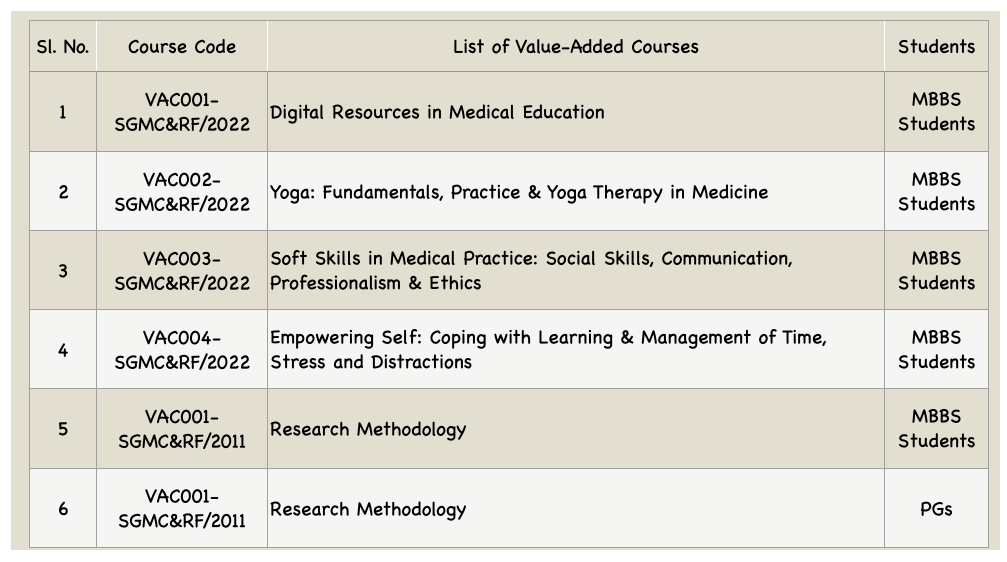Viewport: 1007px width, 562px height.
Task: Click 'MBBS Students' cell for Research Methodology
Action: coord(936,428)
